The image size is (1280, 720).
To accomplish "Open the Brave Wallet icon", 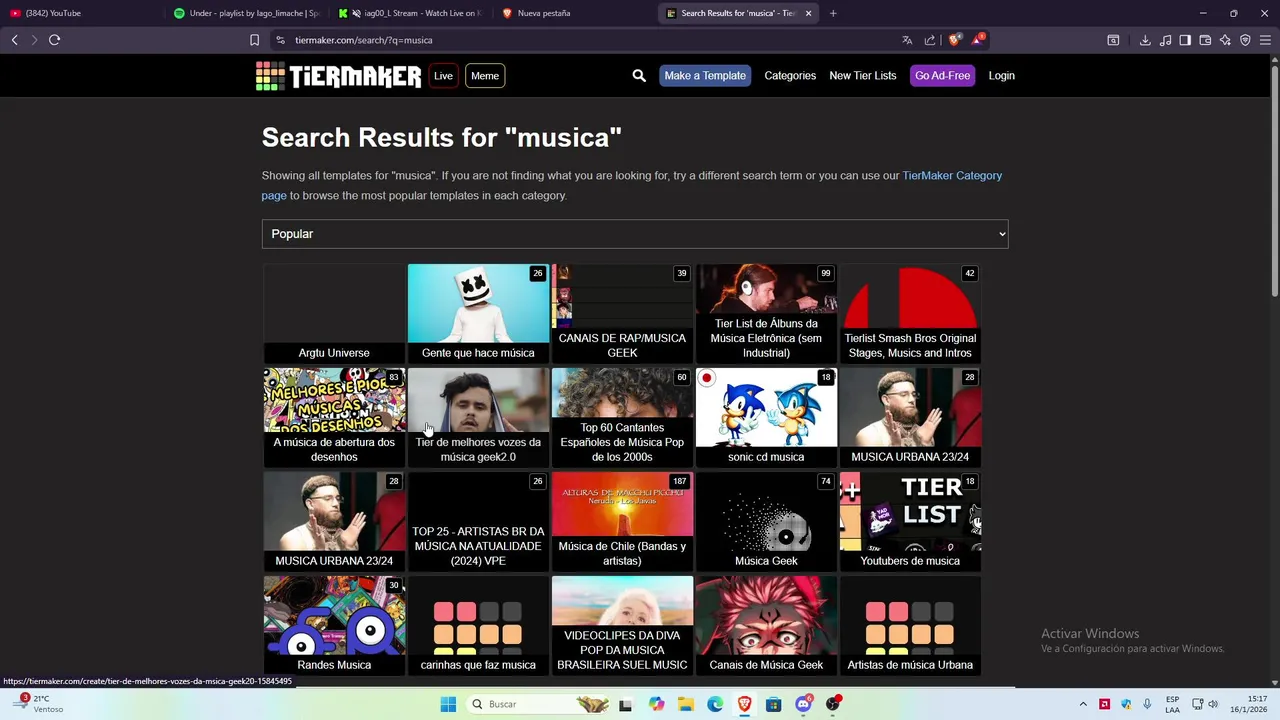I will pos(1205,40).
